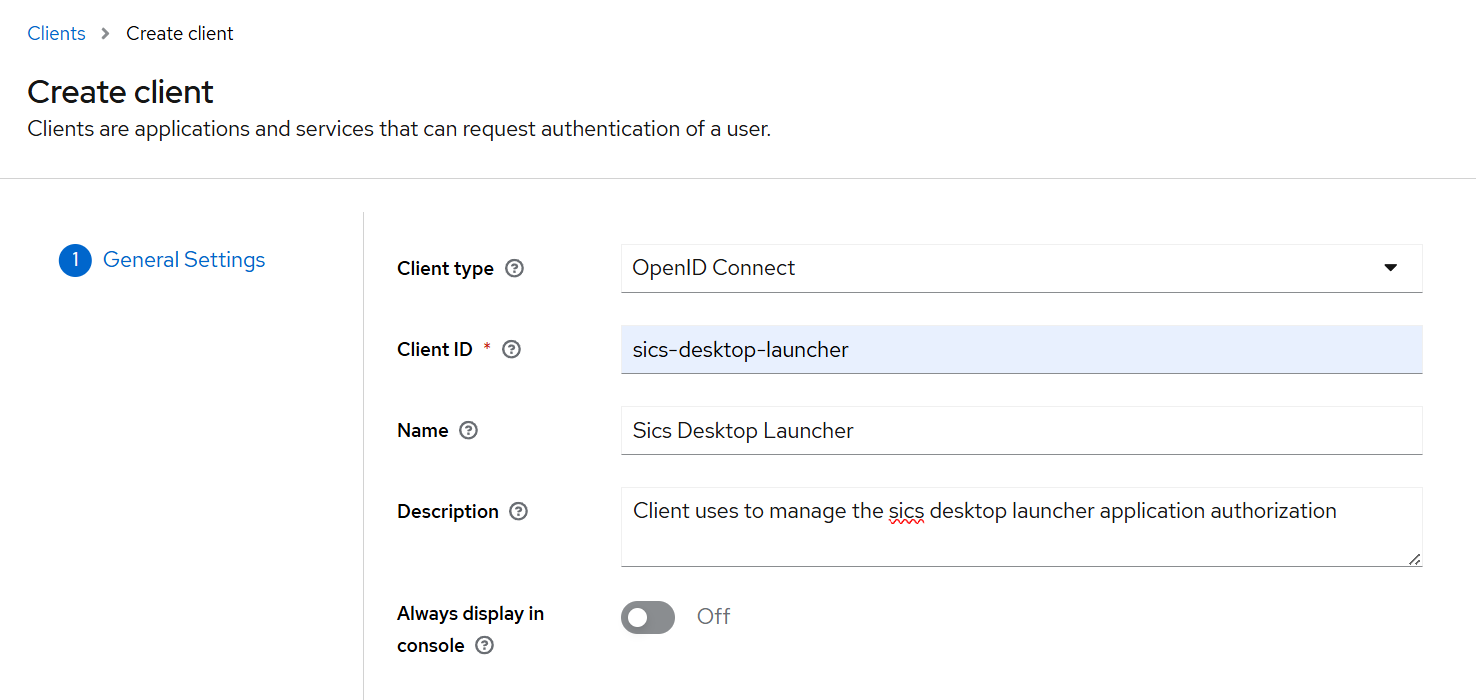
Task: Open help for the Description field
Action: pos(518,511)
